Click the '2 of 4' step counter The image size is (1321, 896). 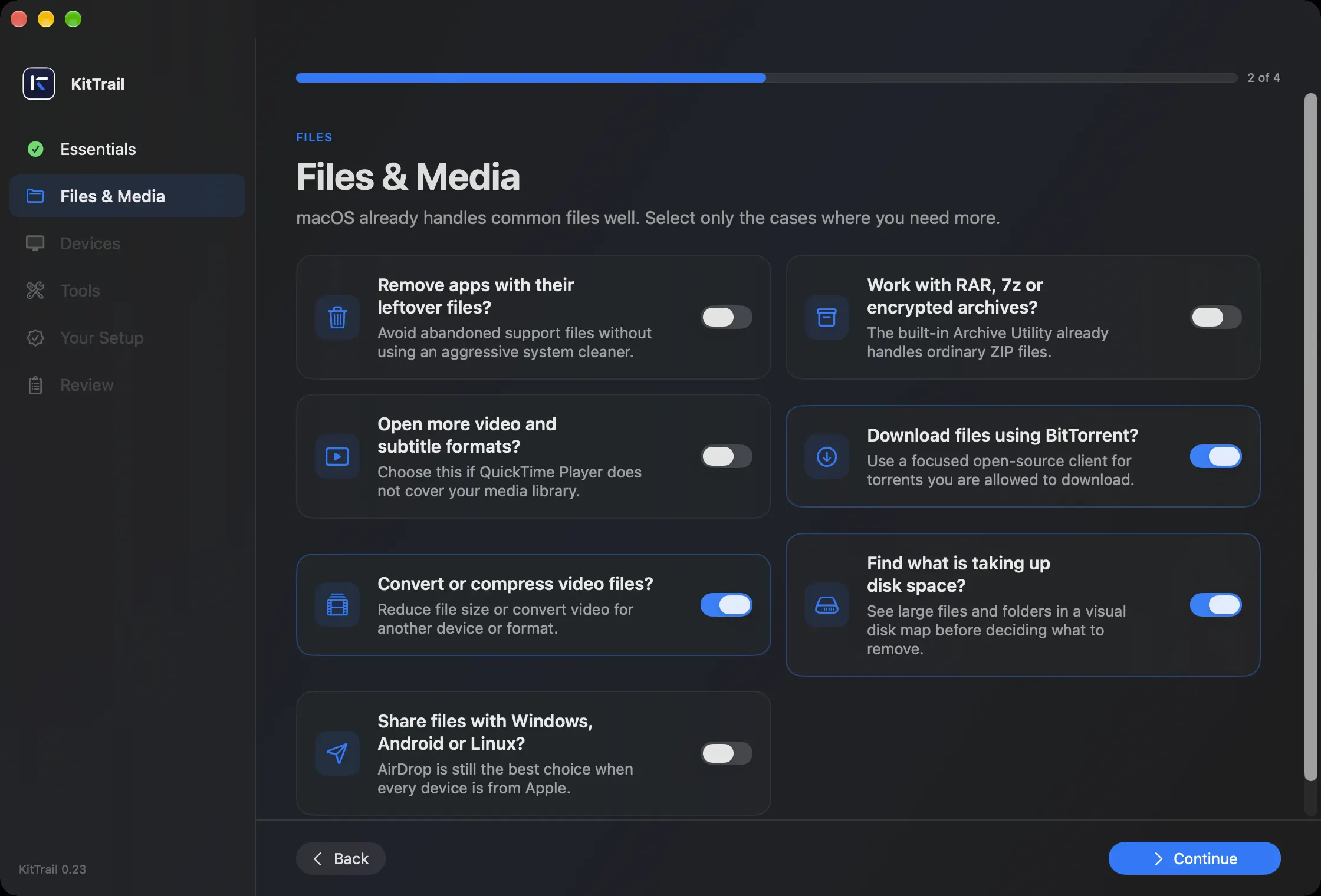(x=1264, y=78)
